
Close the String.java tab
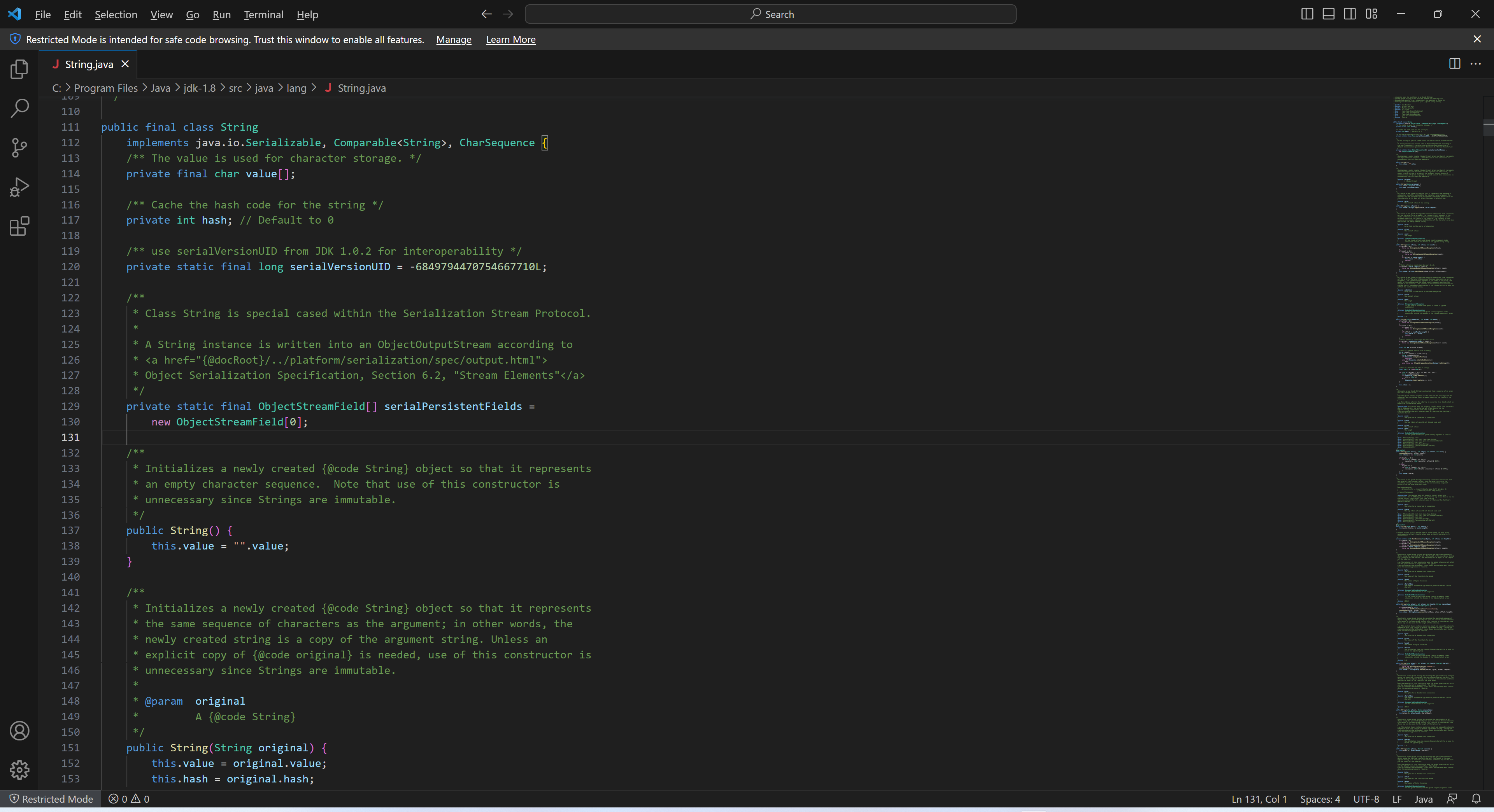point(124,64)
